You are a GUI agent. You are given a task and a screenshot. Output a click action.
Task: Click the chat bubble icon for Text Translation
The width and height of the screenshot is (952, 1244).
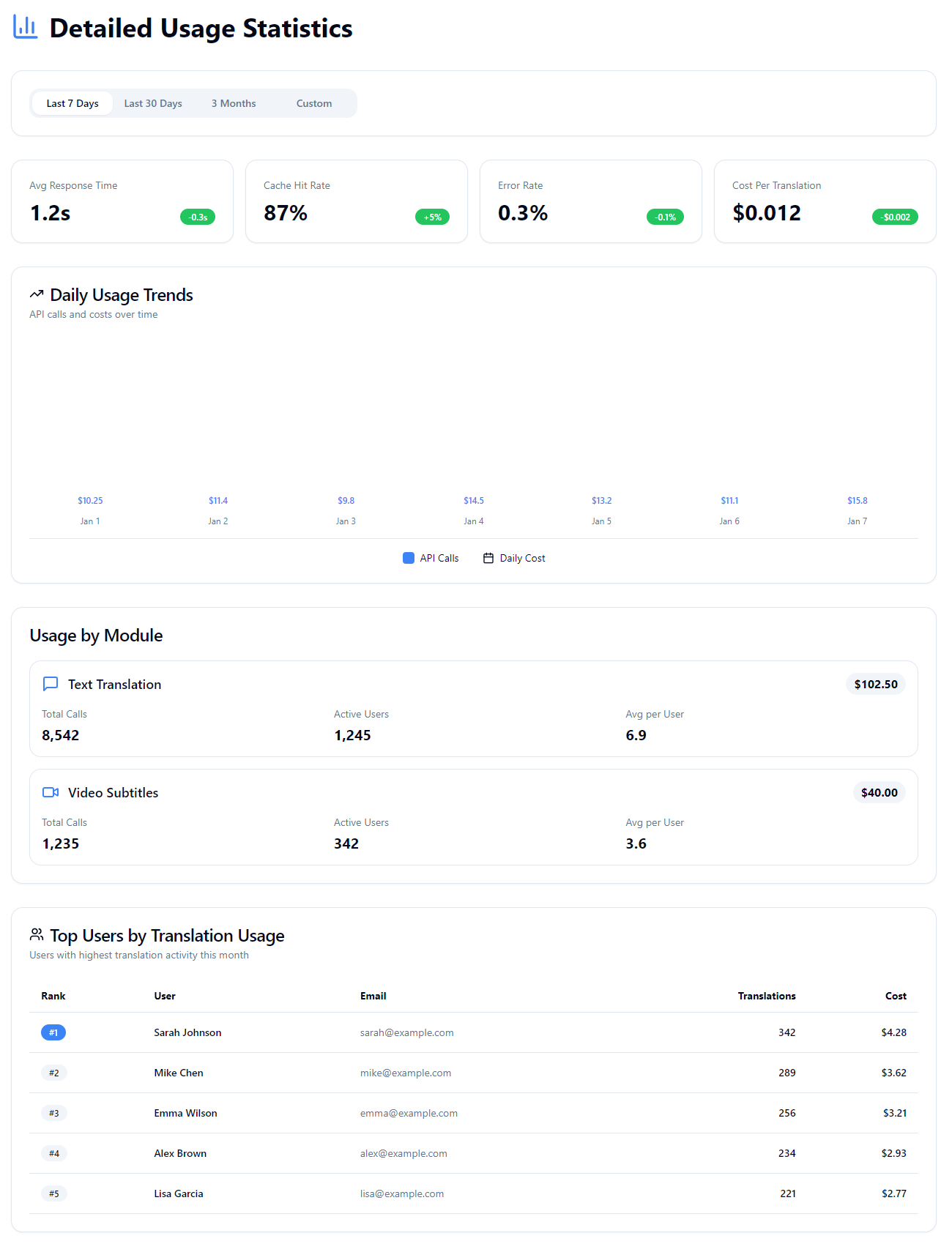coord(51,684)
